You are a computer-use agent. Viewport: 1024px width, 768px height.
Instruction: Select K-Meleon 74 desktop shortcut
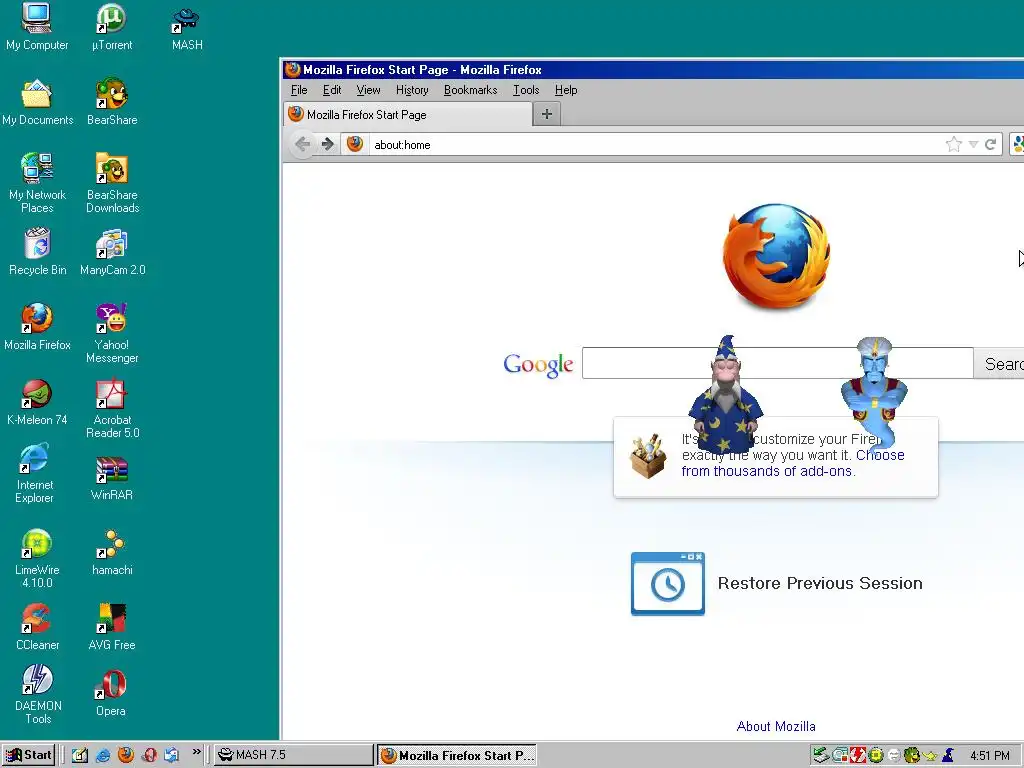point(37,402)
